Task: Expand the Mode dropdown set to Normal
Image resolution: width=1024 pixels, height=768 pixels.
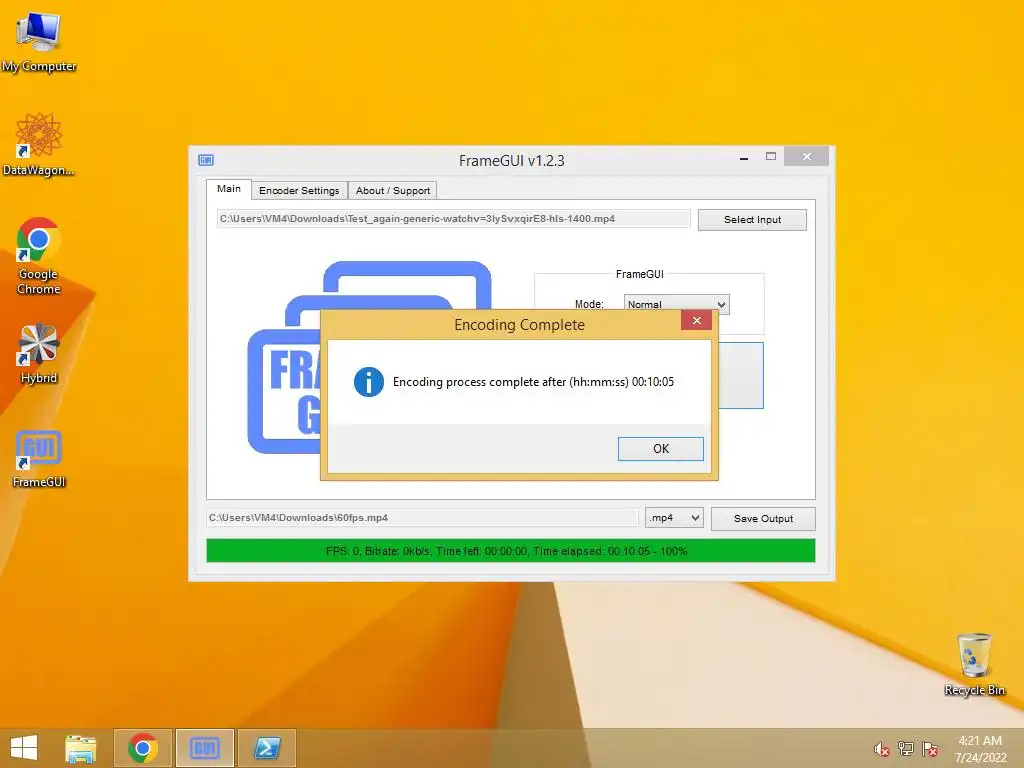Action: (x=676, y=304)
